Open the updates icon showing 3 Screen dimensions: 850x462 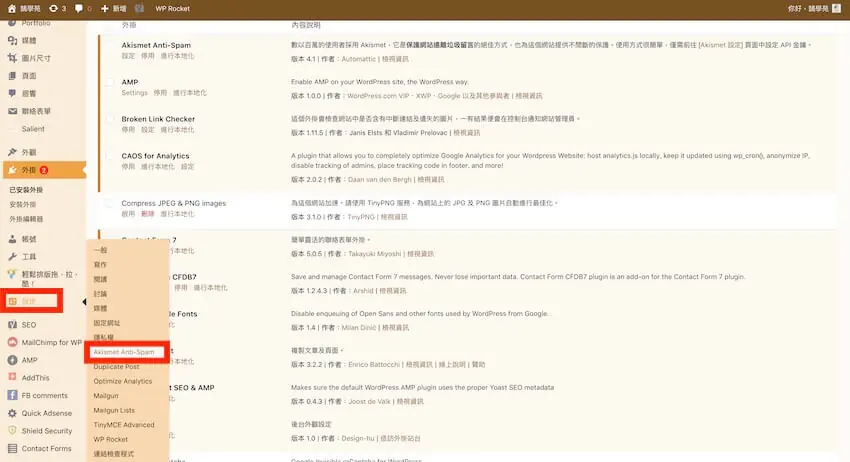[x=53, y=9]
